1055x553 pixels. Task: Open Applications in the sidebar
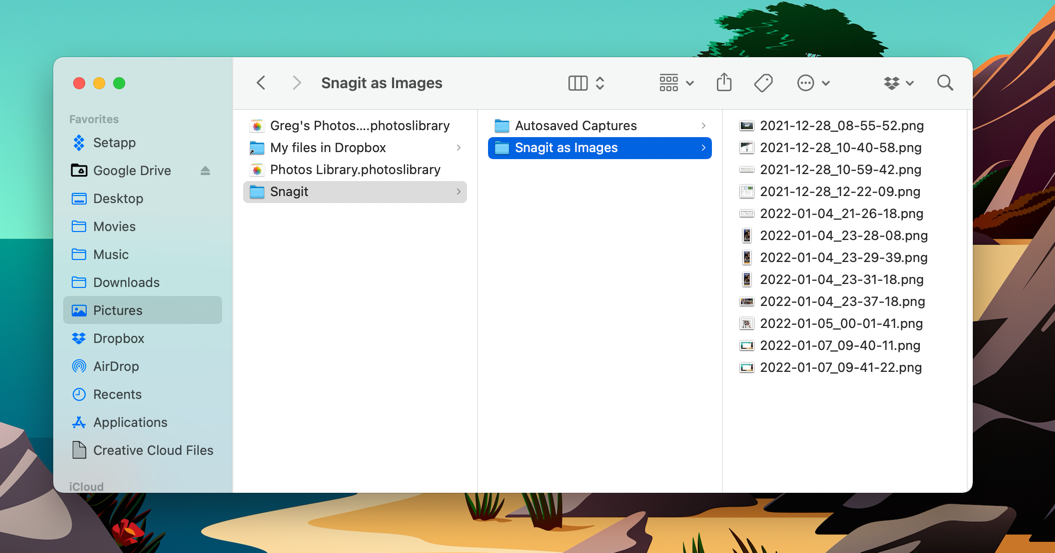click(x=143, y=422)
